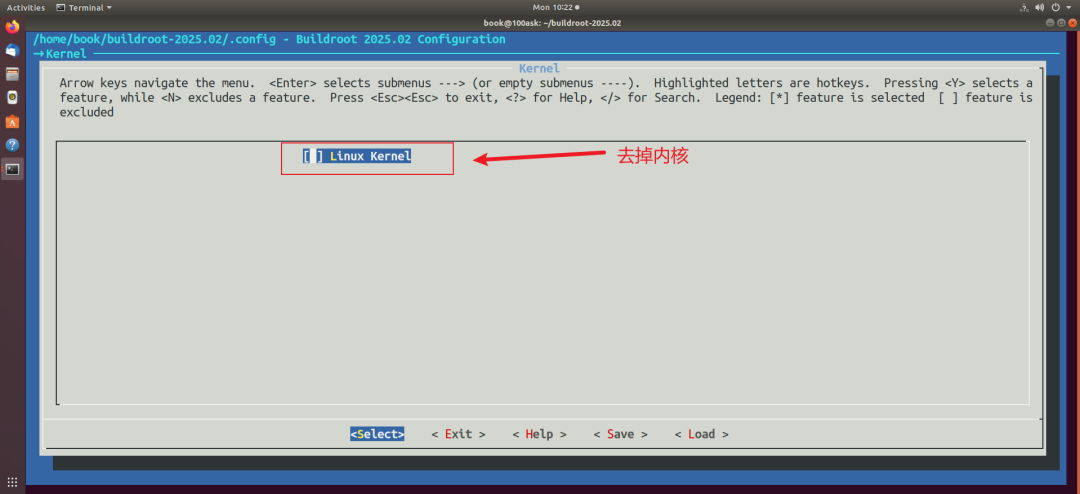Open Firefox from the dock
This screenshot has height=494, width=1080.
point(12,28)
